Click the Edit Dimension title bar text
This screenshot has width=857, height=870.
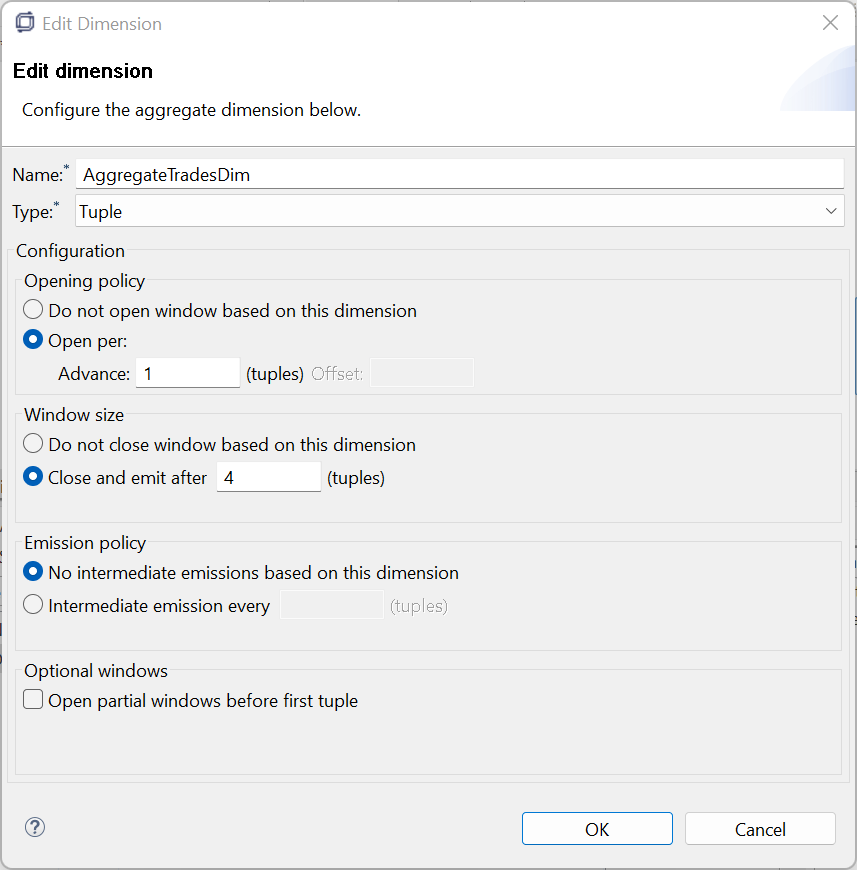102,23
